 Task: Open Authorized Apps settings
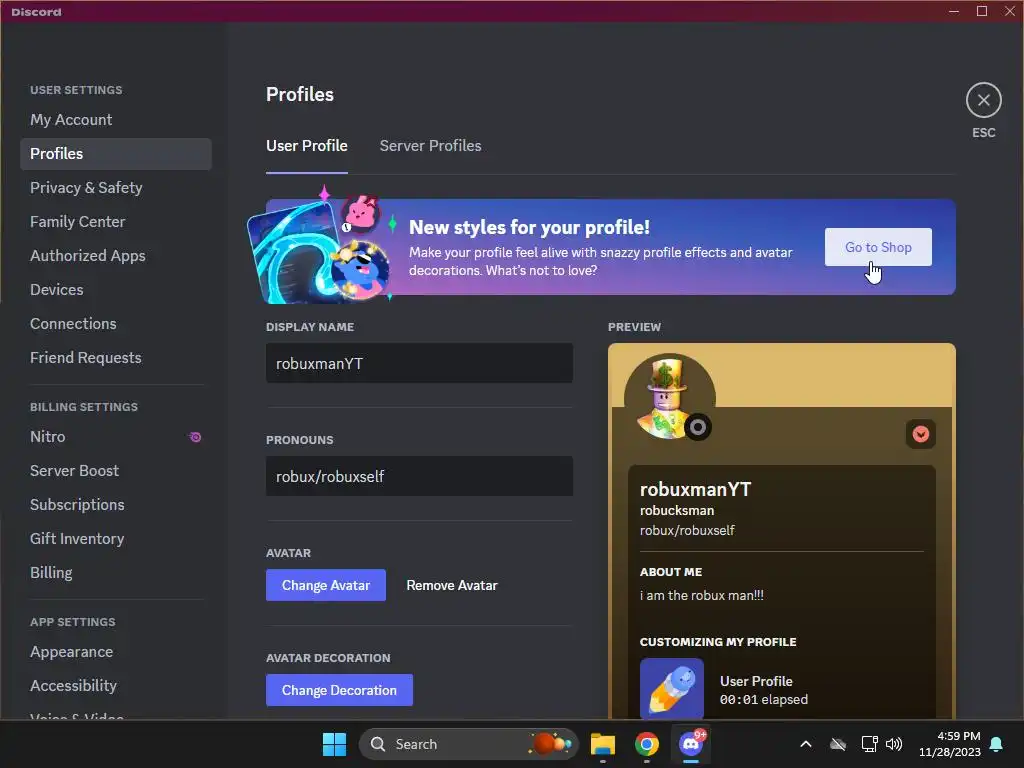(x=116, y=256)
